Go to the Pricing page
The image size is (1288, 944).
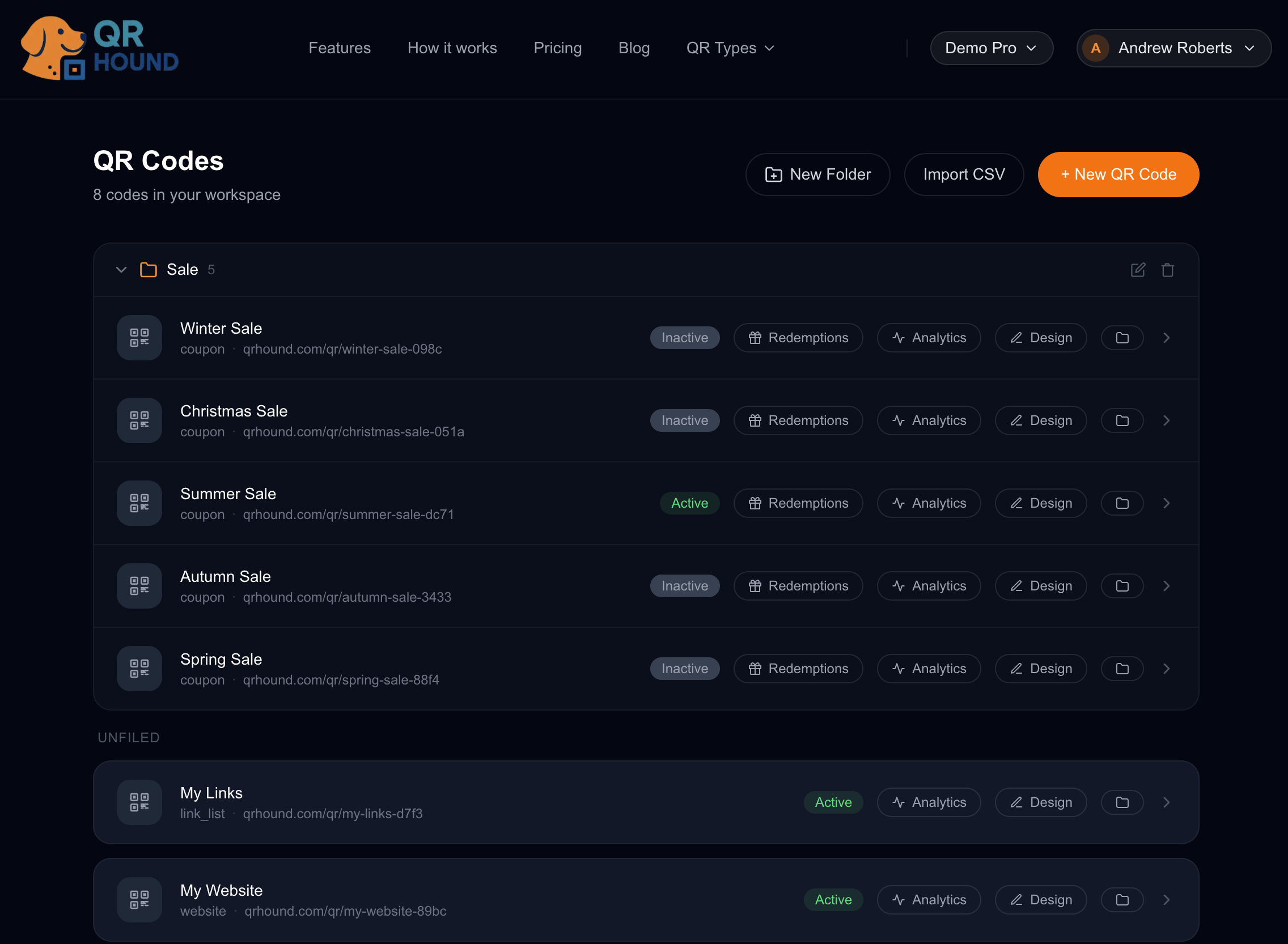pyautogui.click(x=557, y=48)
